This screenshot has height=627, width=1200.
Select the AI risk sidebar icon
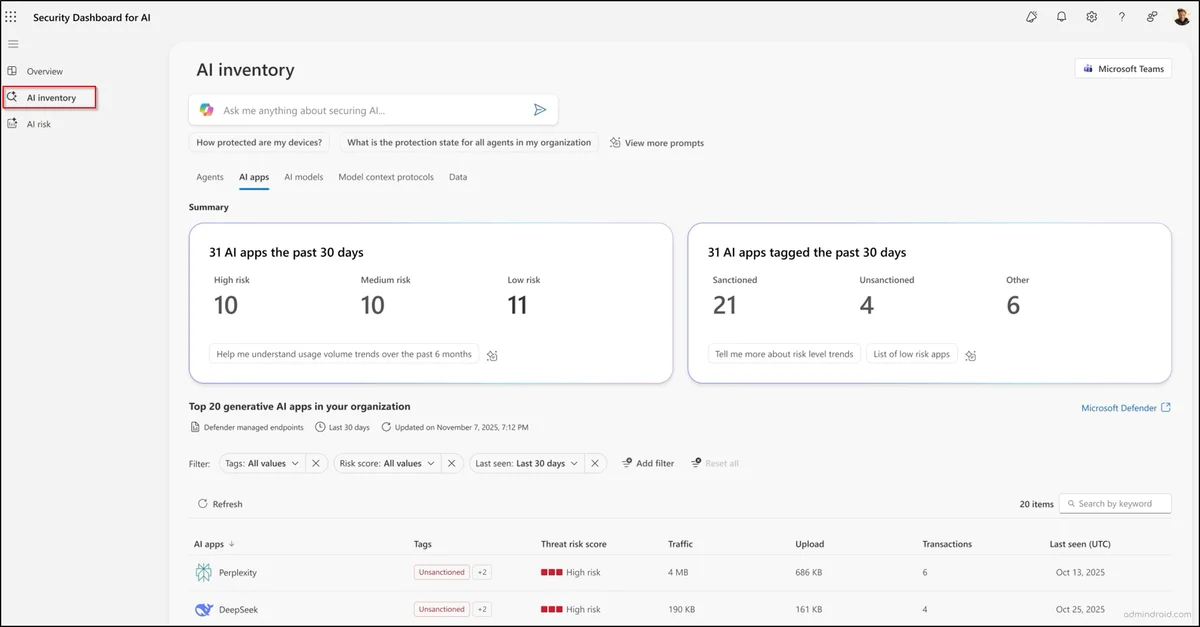pos(14,123)
